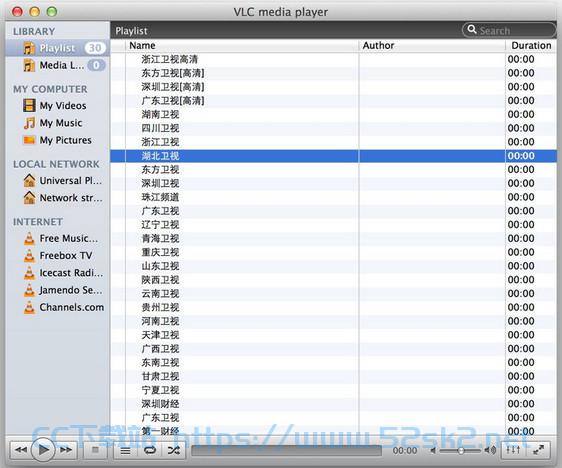Image resolution: width=562 pixels, height=468 pixels.
Task: Click in the Search field of playlist
Action: (x=509, y=30)
